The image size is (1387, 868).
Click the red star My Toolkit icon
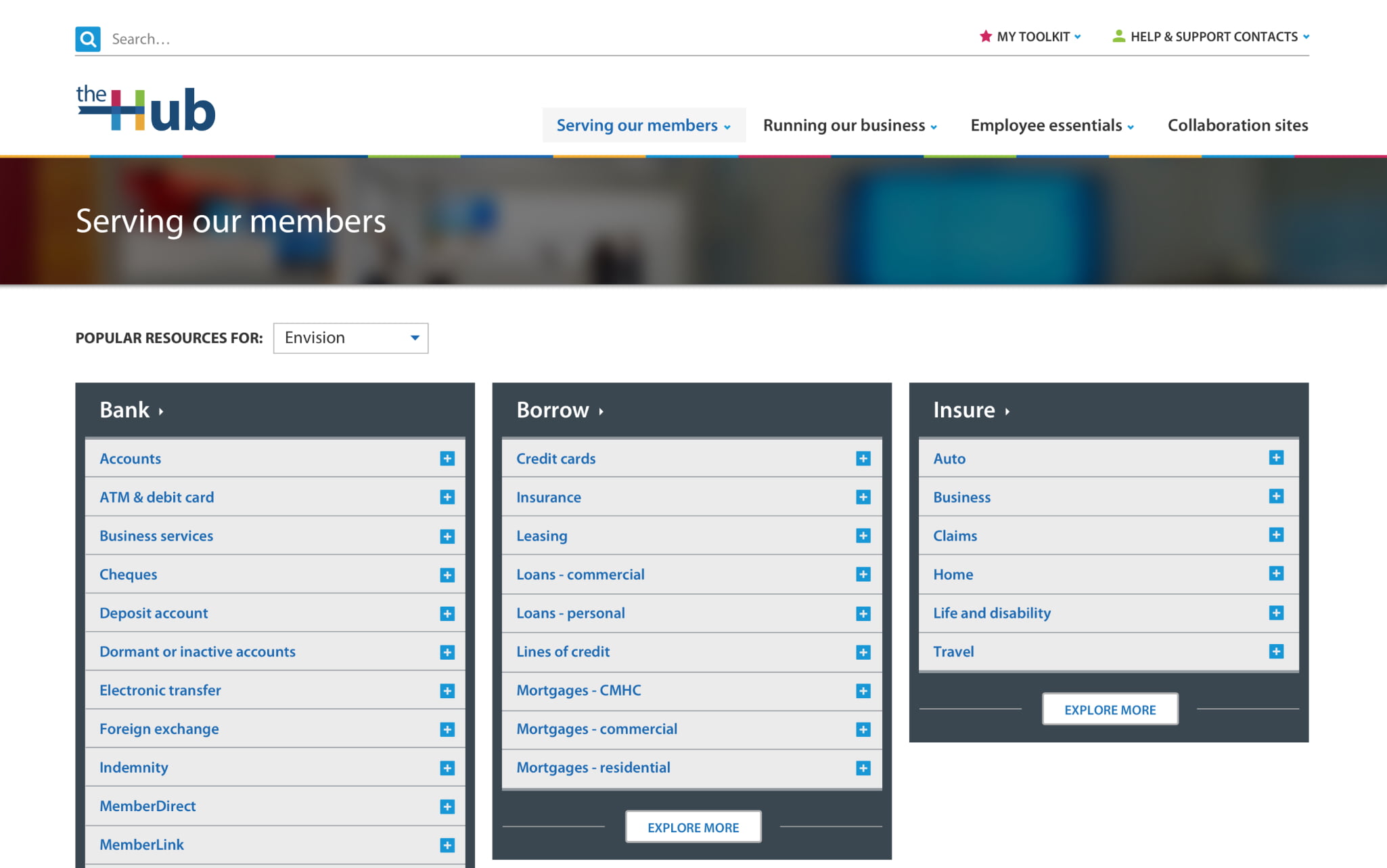(x=986, y=37)
